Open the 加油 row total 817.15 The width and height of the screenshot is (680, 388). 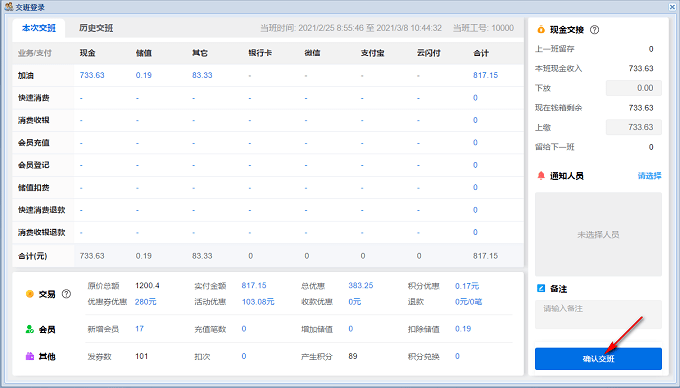pyautogui.click(x=485, y=75)
